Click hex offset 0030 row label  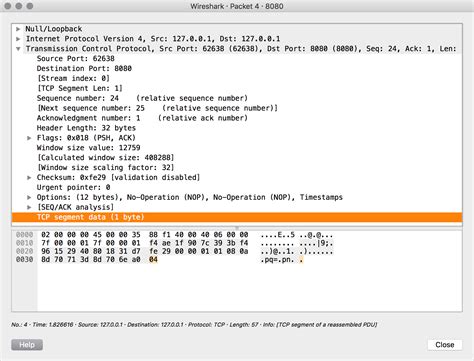[25, 260]
